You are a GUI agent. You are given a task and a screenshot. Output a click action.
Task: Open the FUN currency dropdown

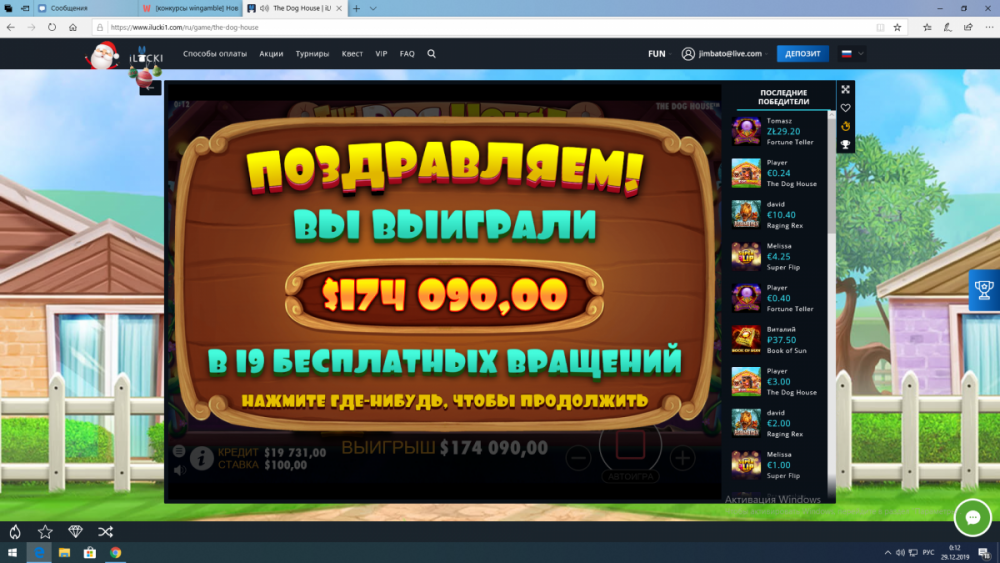coord(659,54)
